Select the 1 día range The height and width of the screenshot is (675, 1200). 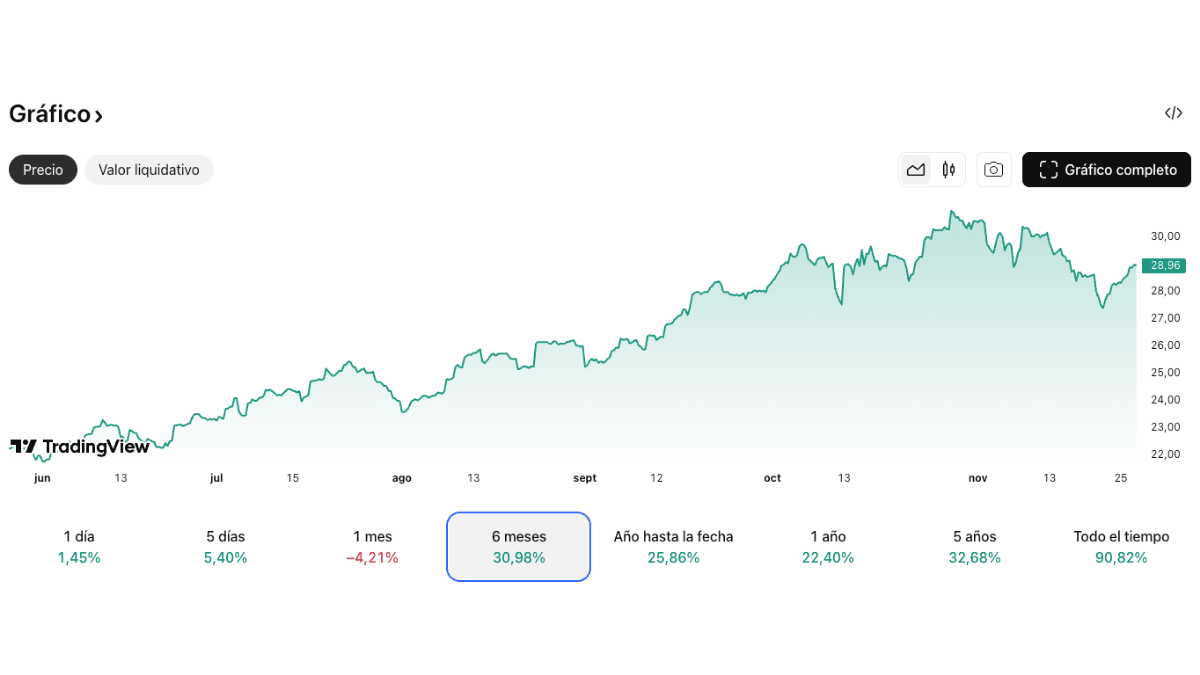coord(79,547)
